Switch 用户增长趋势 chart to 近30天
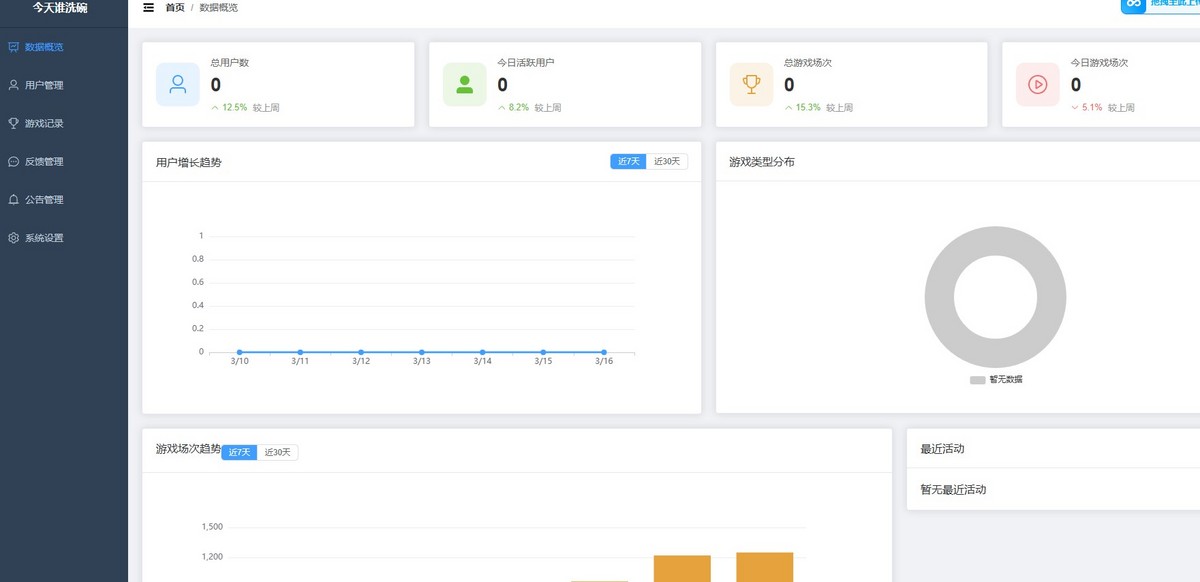 (x=667, y=162)
